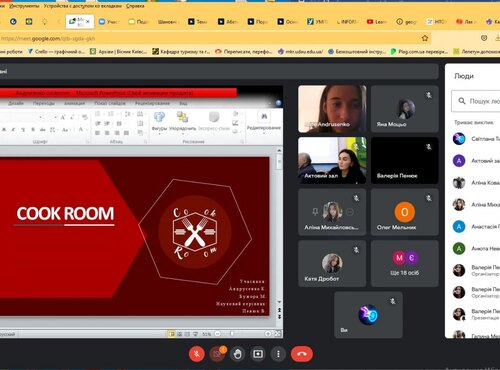
Task: Click the browser downloads icon
Action: coord(497,38)
